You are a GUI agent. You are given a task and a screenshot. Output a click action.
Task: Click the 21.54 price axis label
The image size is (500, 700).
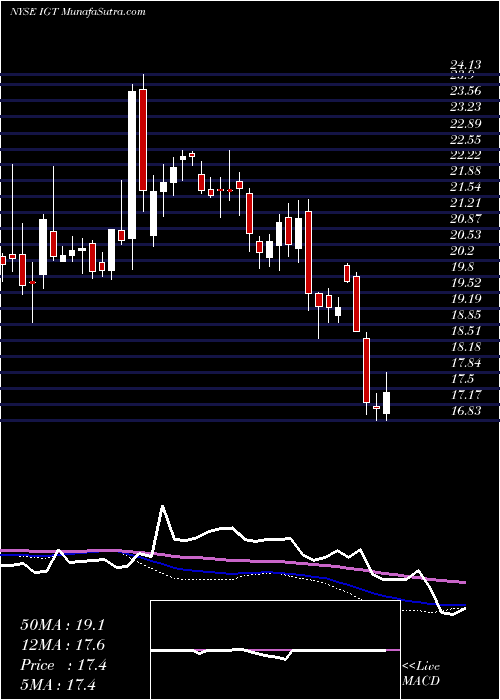tap(466, 187)
